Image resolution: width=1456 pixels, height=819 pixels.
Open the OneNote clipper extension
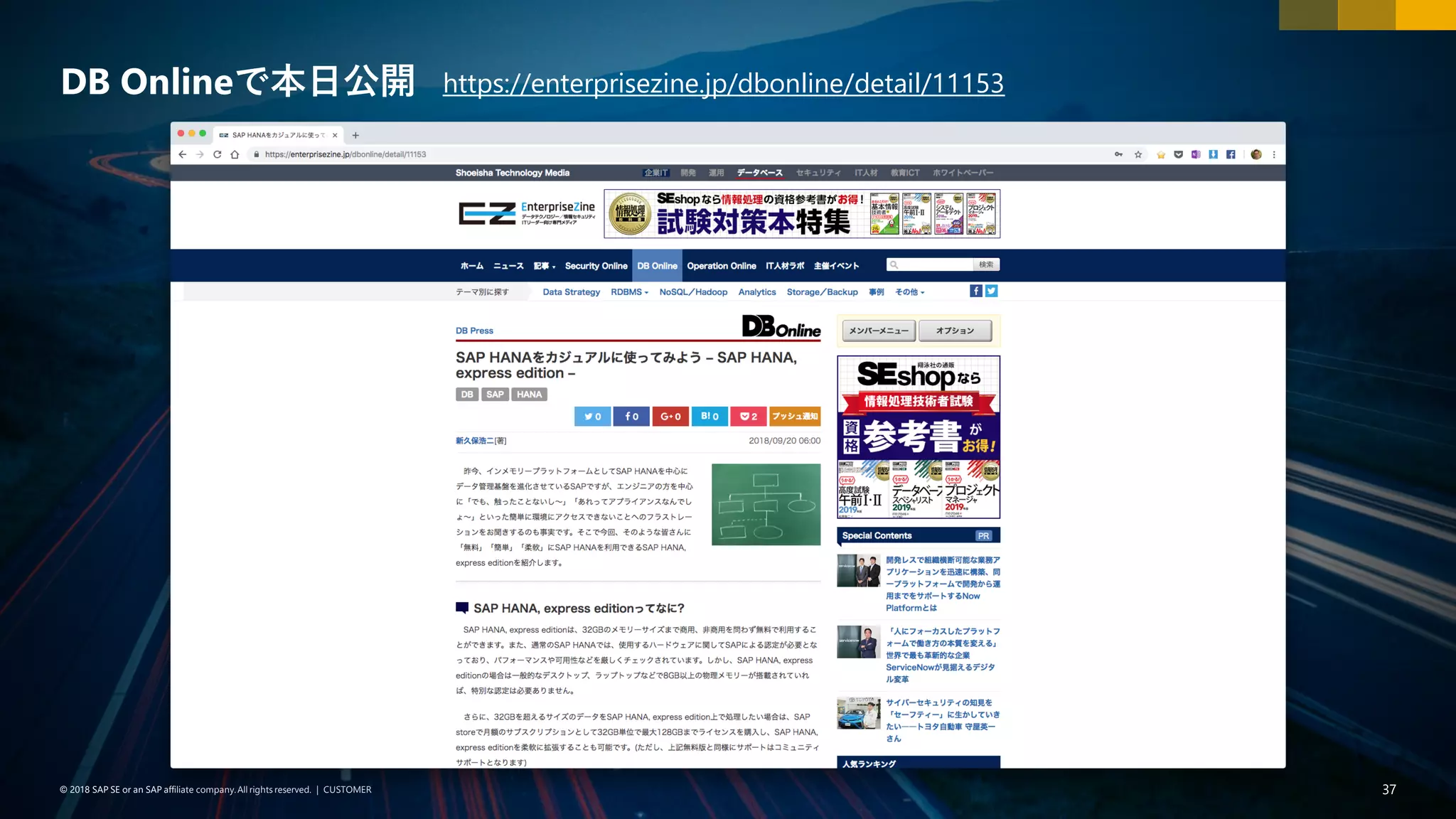pyautogui.click(x=1196, y=154)
